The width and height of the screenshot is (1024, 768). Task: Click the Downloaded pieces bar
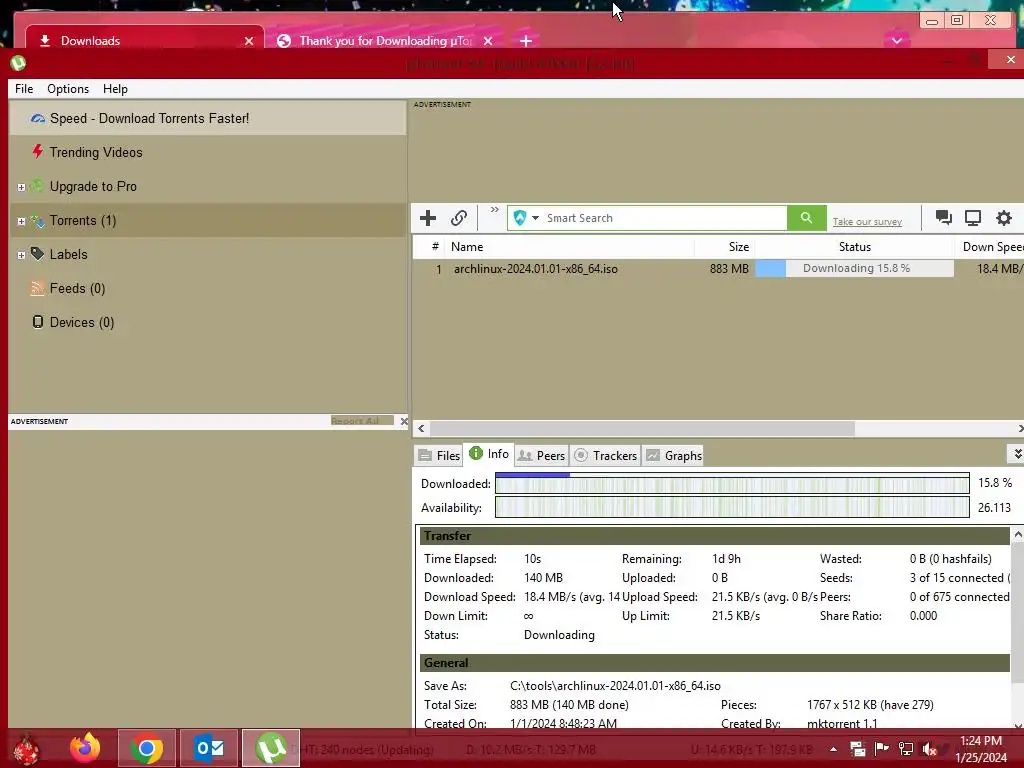(732, 483)
